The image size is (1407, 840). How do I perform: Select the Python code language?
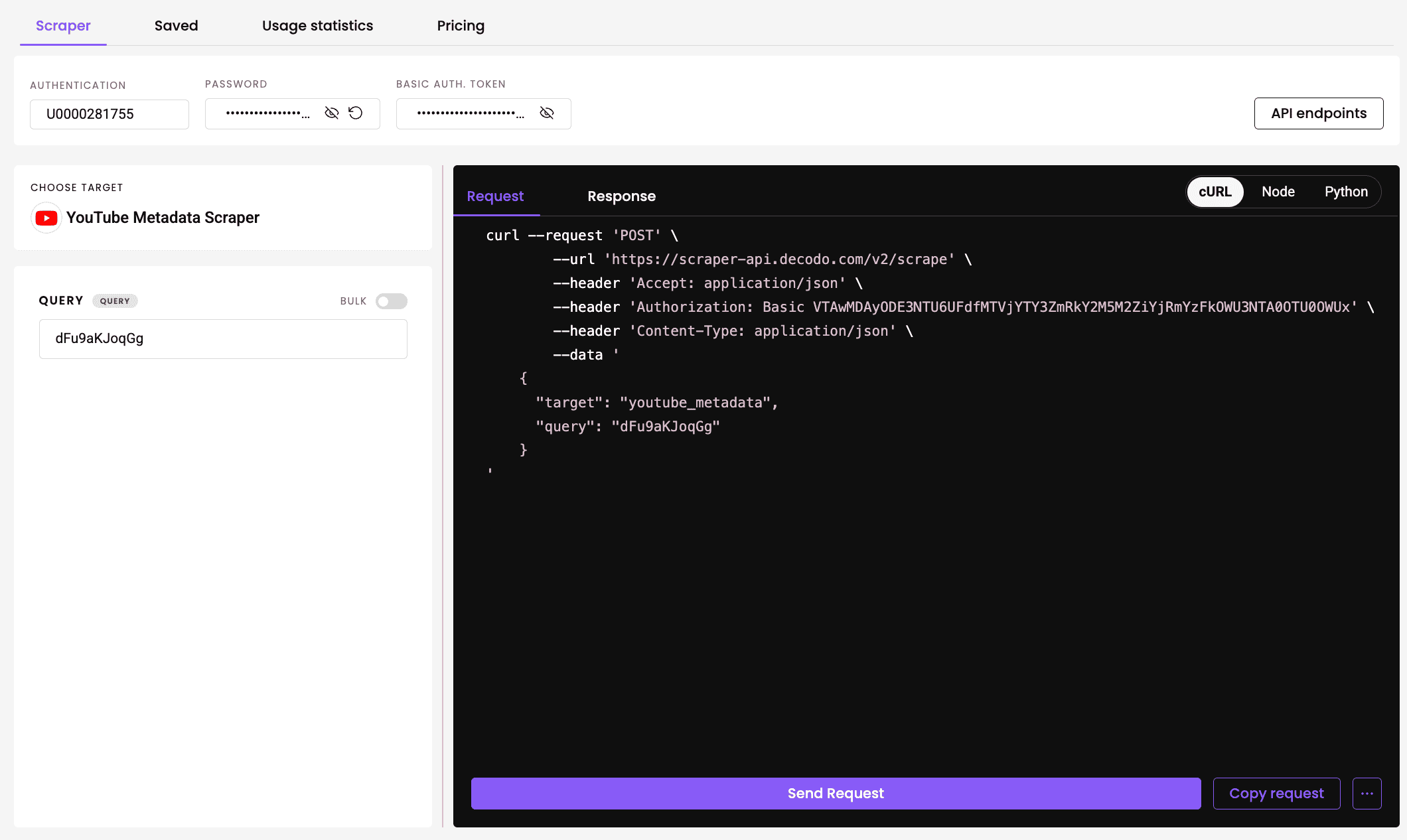pyautogui.click(x=1346, y=192)
